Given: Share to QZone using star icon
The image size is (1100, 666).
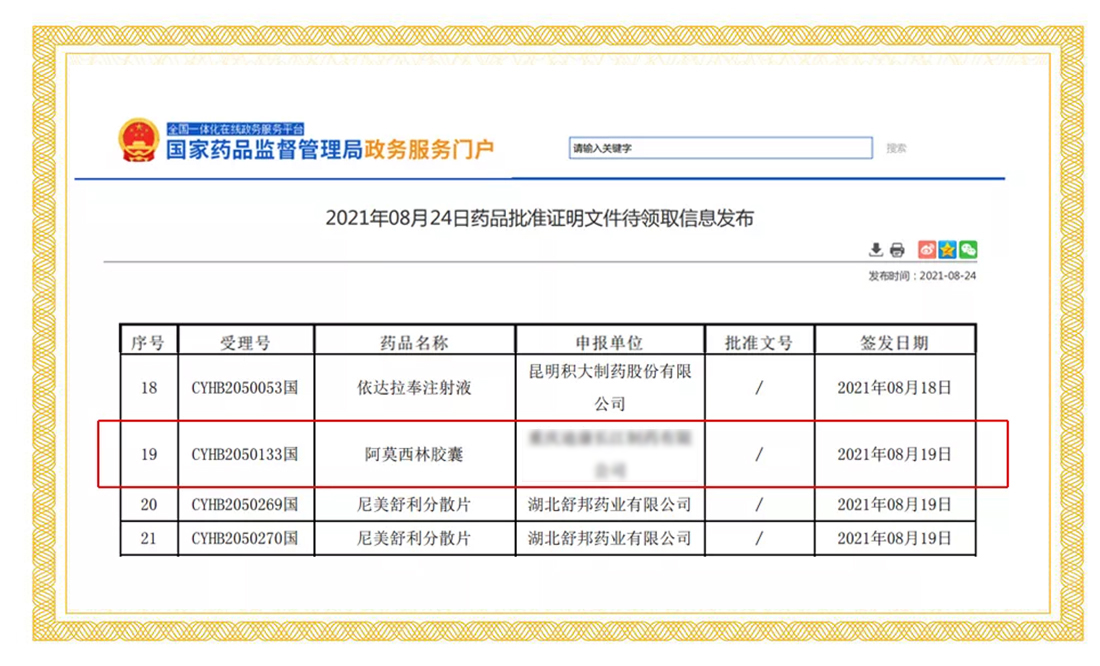Looking at the screenshot, I should tap(947, 250).
